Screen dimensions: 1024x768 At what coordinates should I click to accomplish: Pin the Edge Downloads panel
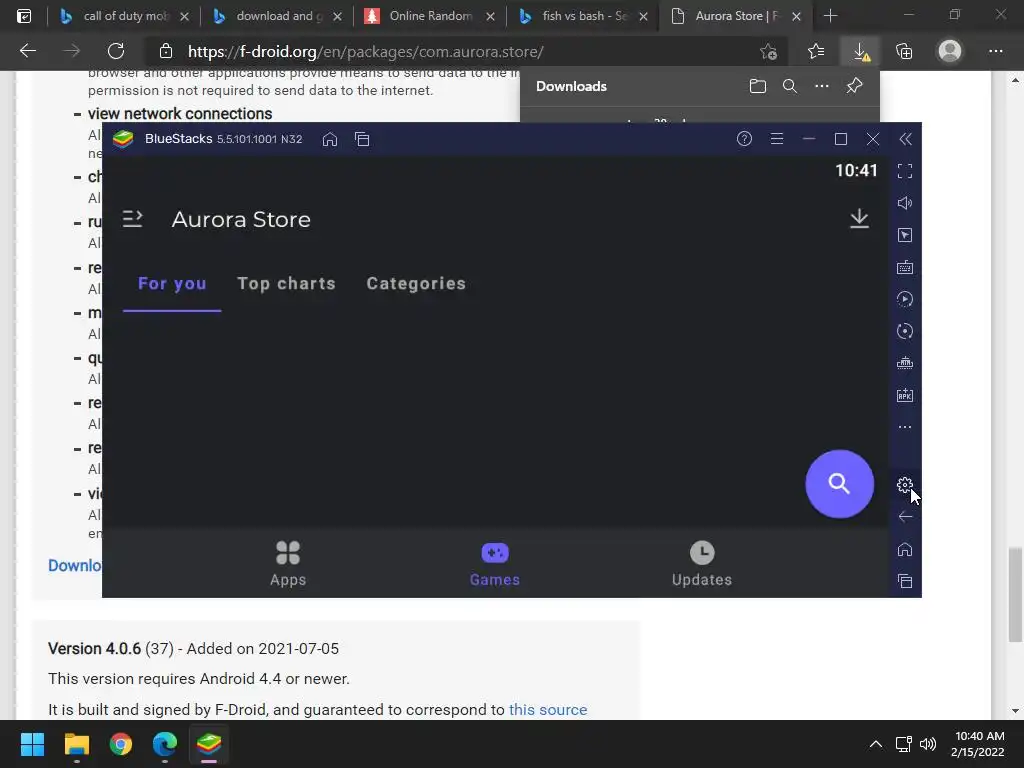coord(854,86)
